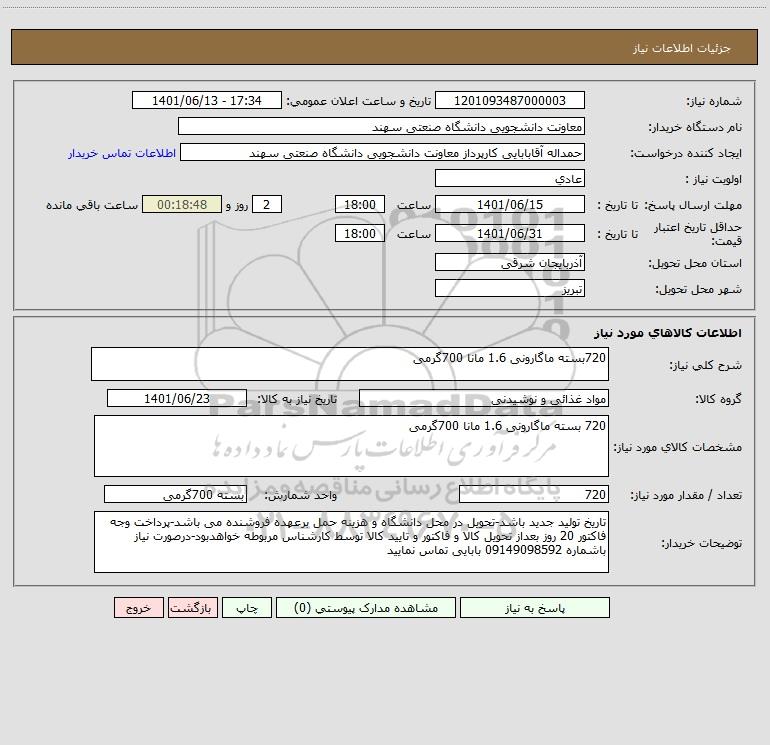Viewport: 770px width, 745px height.
Task: Click the label تاریخ نیاز به کالا
Action: [x=297, y=399]
